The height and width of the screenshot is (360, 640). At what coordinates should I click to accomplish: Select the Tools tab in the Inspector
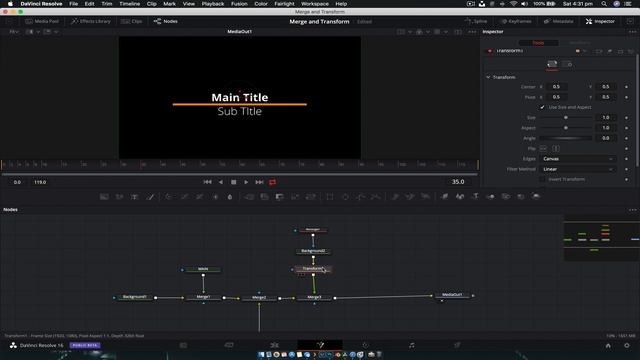point(538,42)
